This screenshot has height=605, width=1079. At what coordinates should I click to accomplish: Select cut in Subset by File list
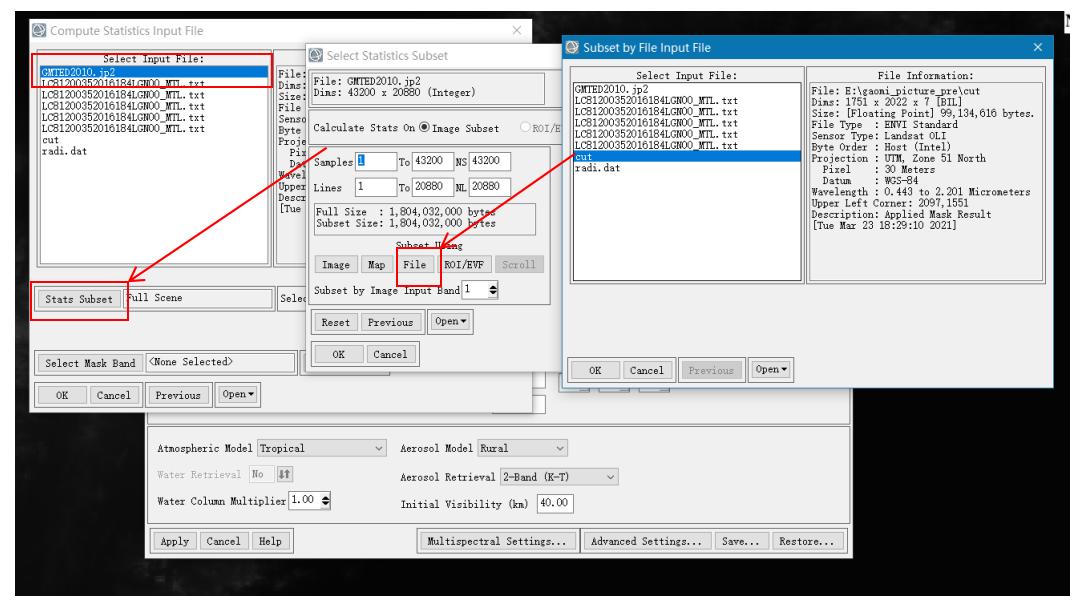point(687,156)
